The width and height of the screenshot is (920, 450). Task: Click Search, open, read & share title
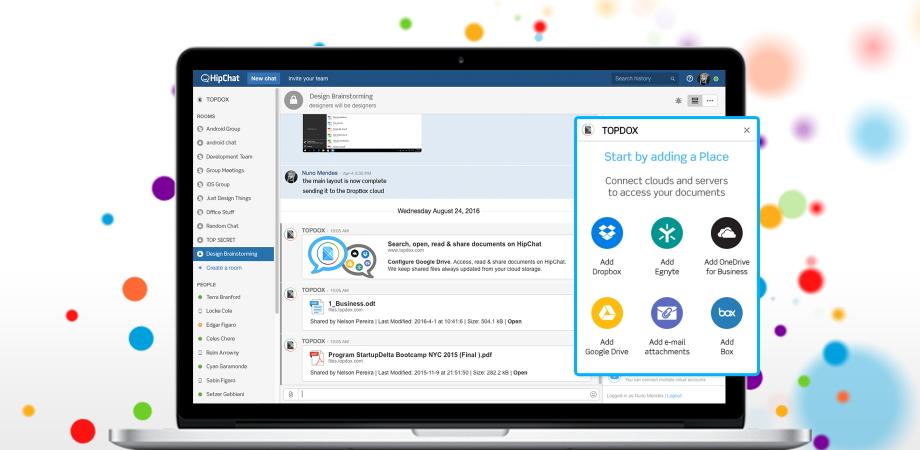[x=465, y=243]
